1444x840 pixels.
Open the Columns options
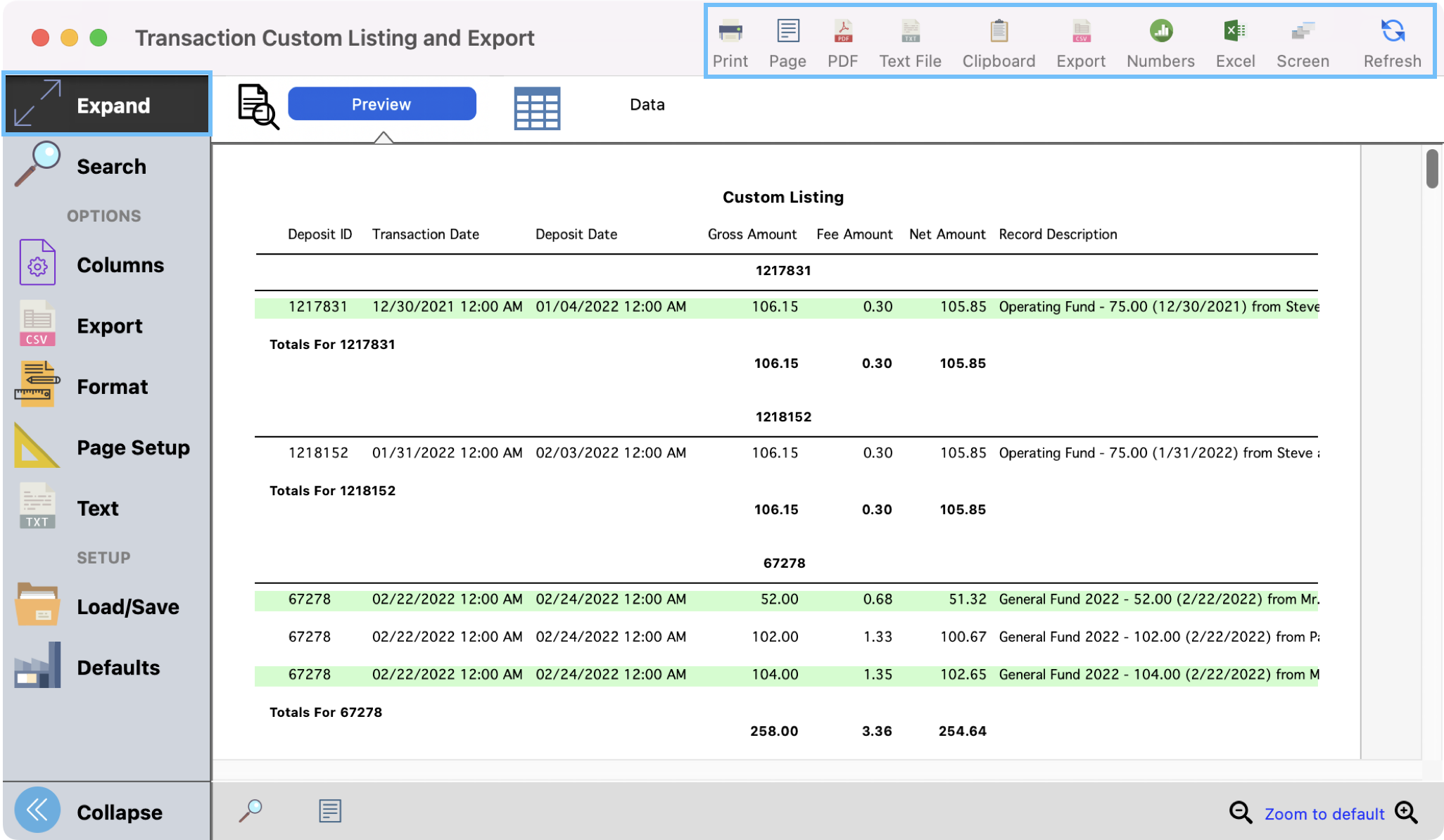[x=106, y=265]
